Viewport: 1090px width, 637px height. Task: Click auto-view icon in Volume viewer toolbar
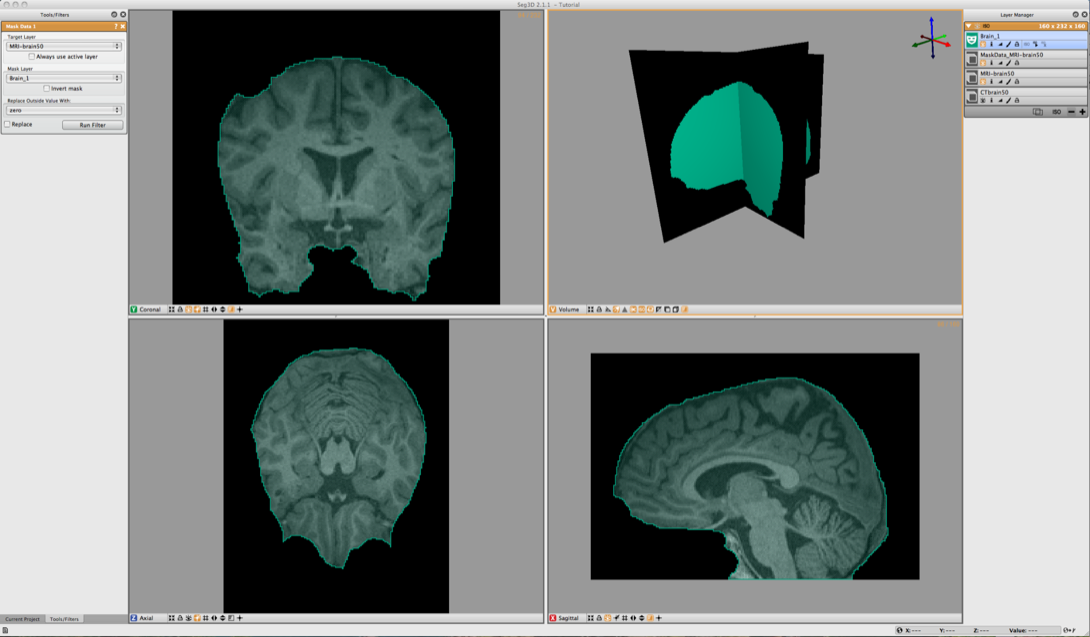[x=590, y=309]
